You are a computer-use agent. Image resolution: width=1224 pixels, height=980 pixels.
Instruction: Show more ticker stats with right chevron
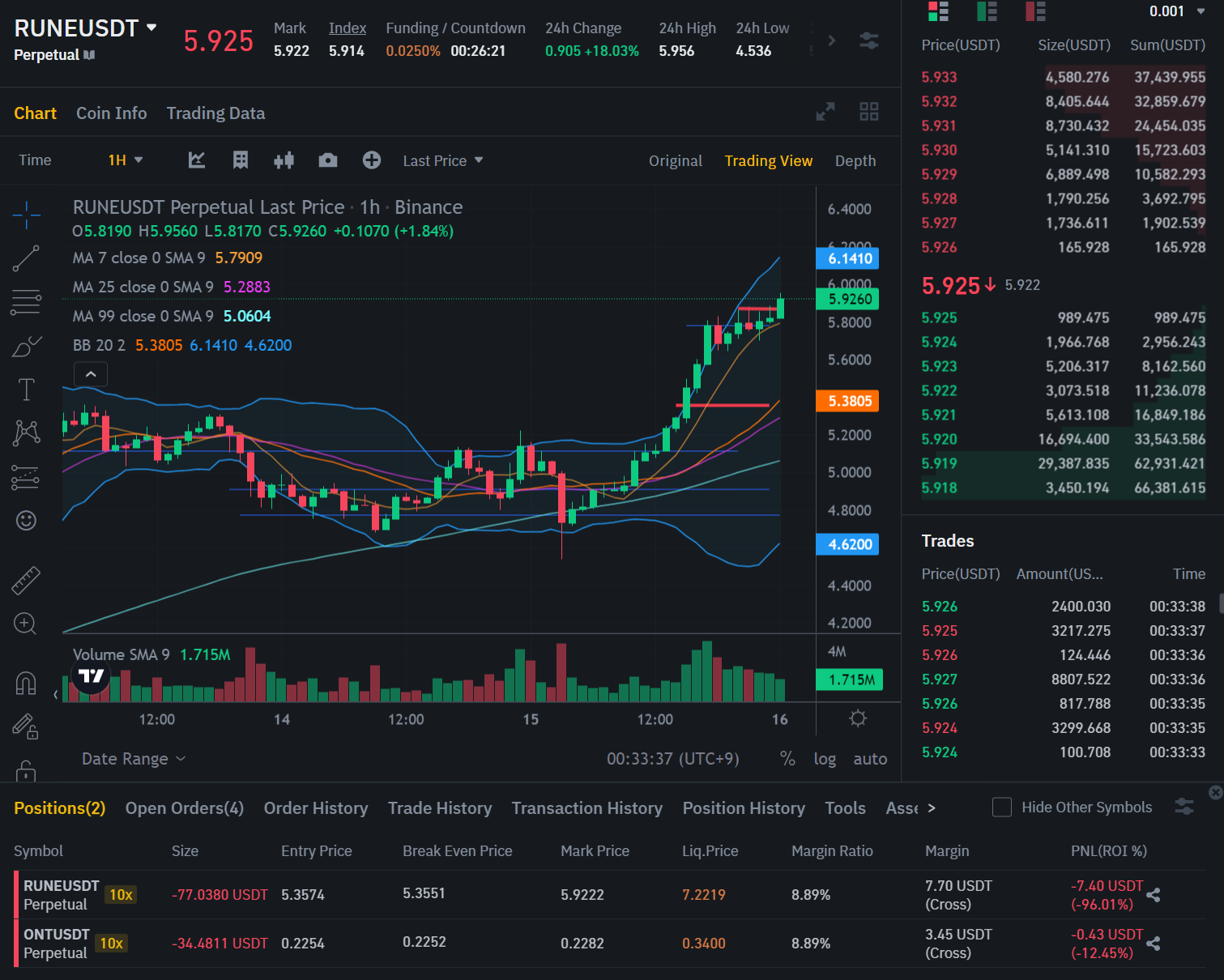coord(832,40)
